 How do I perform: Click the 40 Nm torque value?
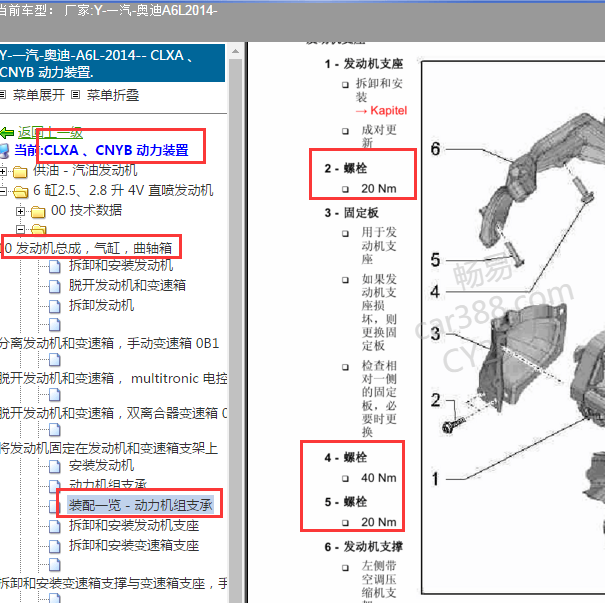(x=379, y=478)
